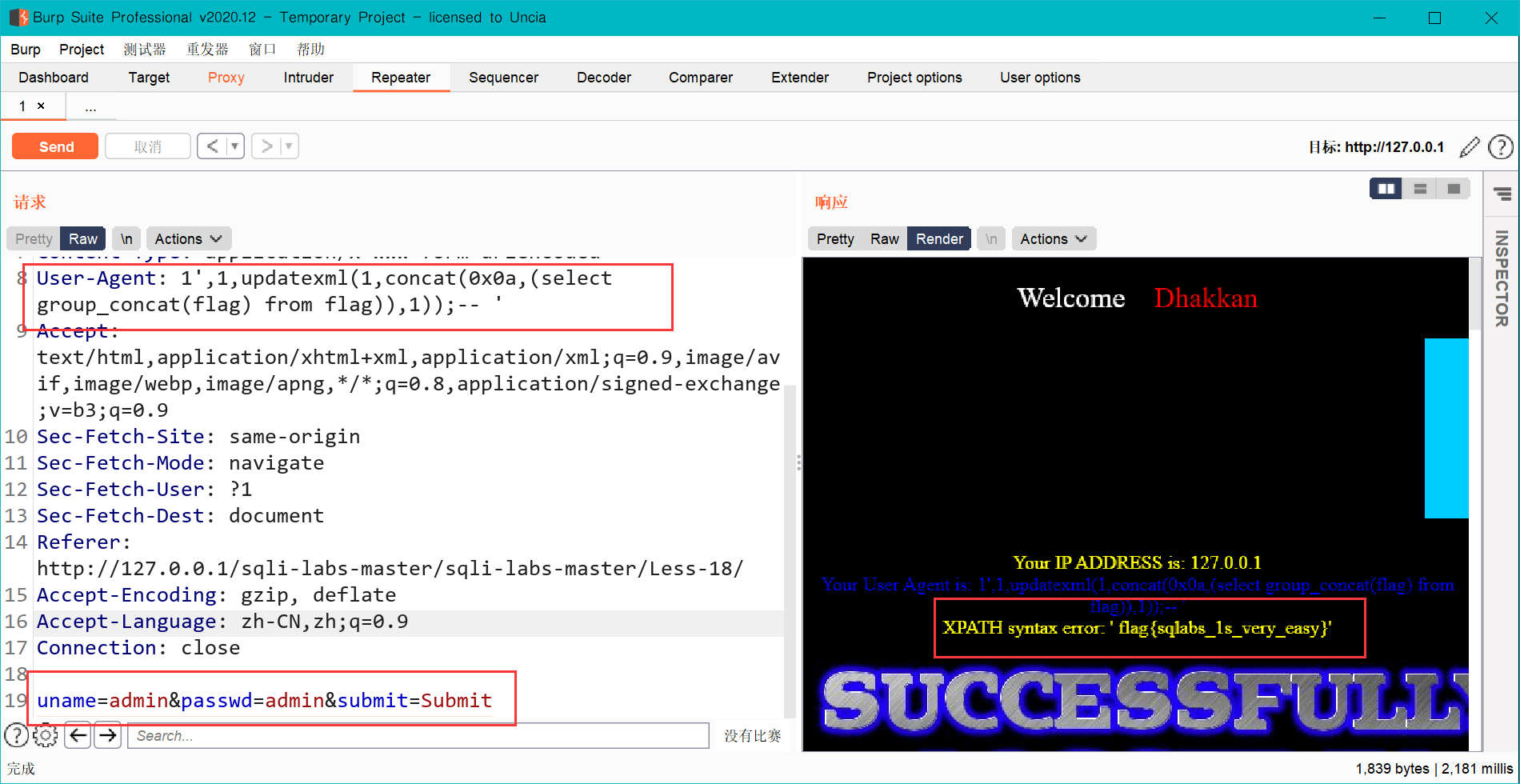Switch to the Target tab

(149, 78)
